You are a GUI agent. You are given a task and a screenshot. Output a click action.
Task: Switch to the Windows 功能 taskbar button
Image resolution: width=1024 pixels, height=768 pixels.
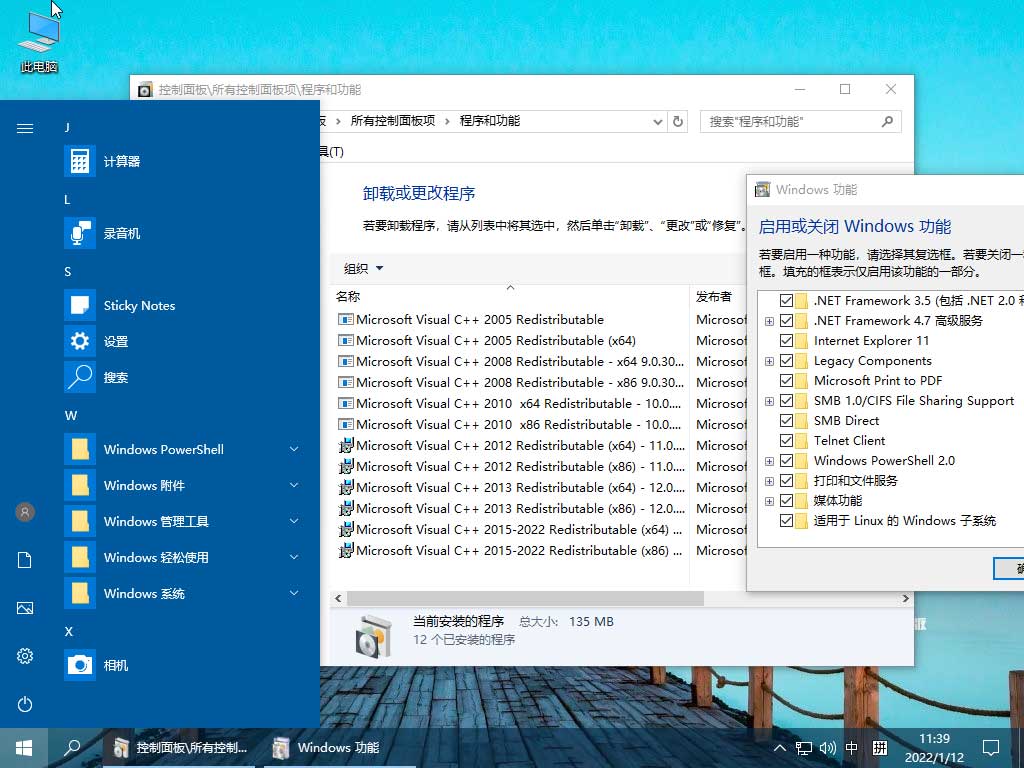tap(340, 748)
